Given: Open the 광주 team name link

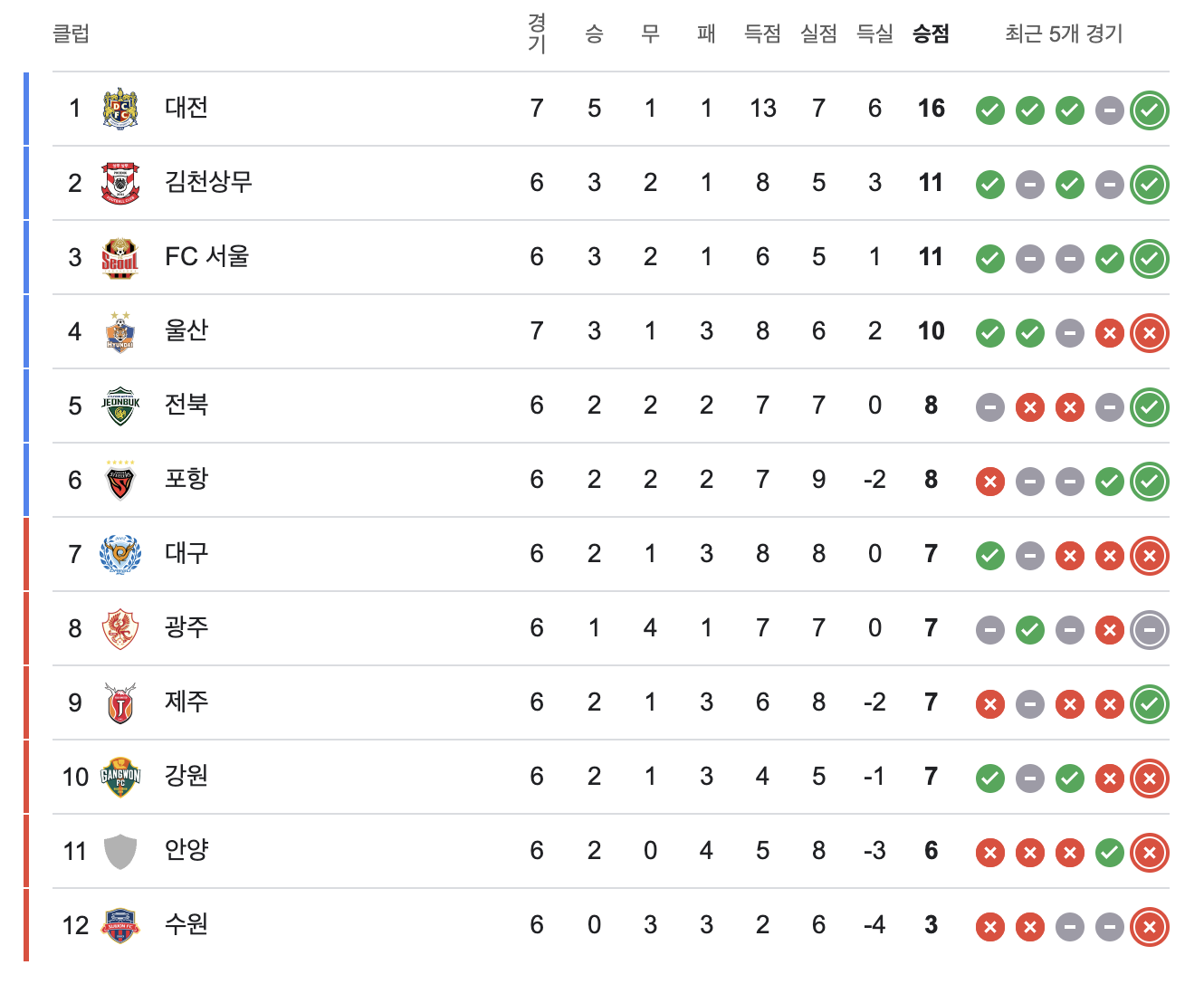Looking at the screenshot, I should tap(186, 626).
